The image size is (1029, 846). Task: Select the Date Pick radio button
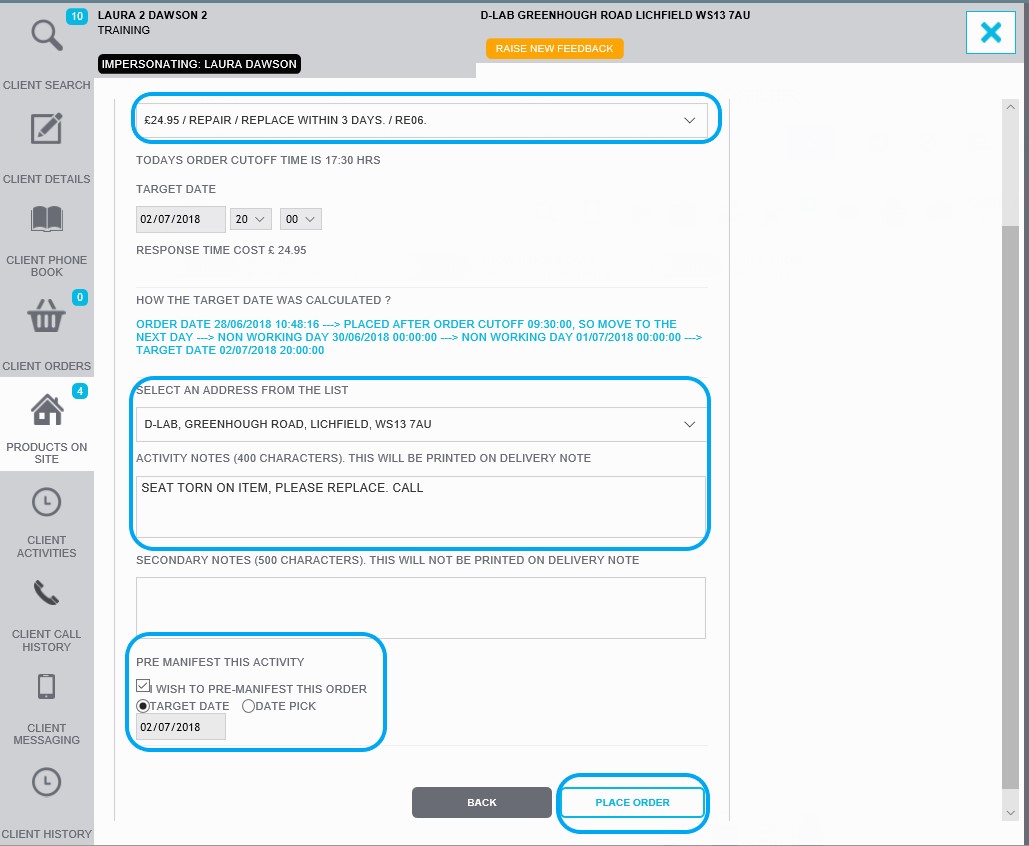(x=248, y=706)
